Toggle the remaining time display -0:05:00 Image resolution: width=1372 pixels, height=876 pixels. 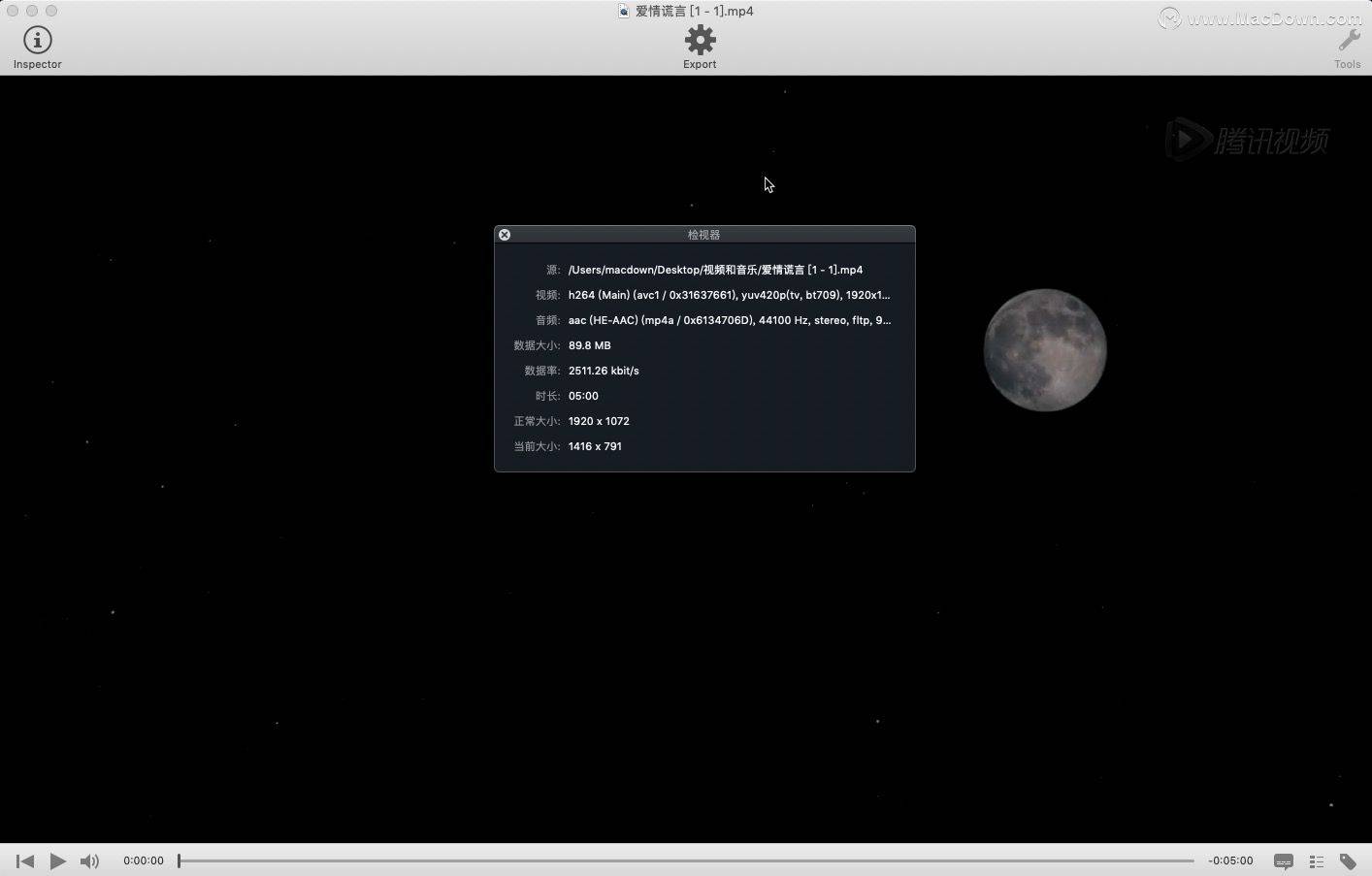click(x=1230, y=860)
